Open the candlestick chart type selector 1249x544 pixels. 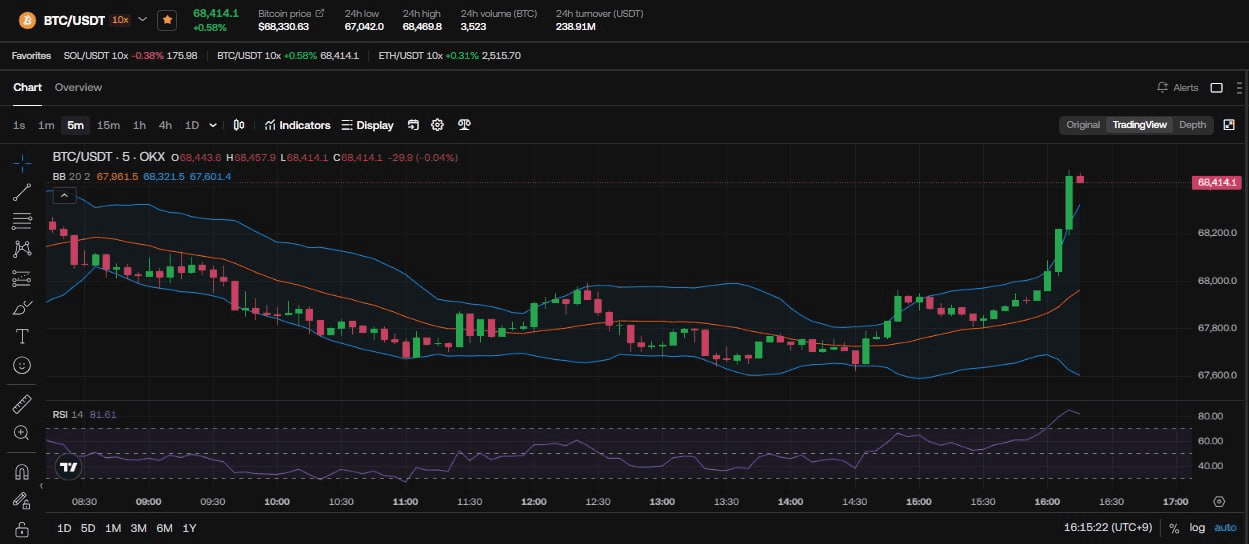[239, 125]
